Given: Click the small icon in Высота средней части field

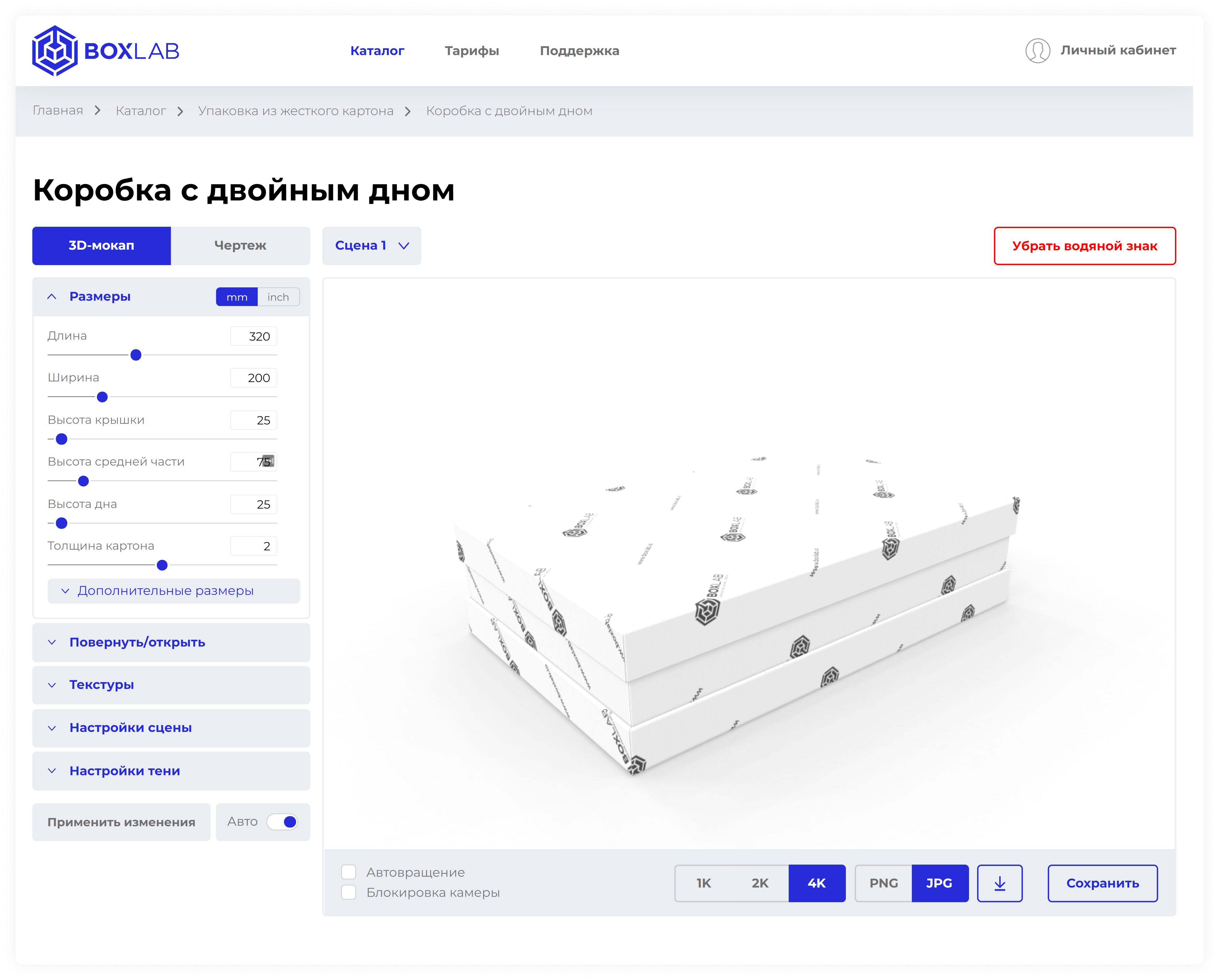Looking at the screenshot, I should 269,461.
